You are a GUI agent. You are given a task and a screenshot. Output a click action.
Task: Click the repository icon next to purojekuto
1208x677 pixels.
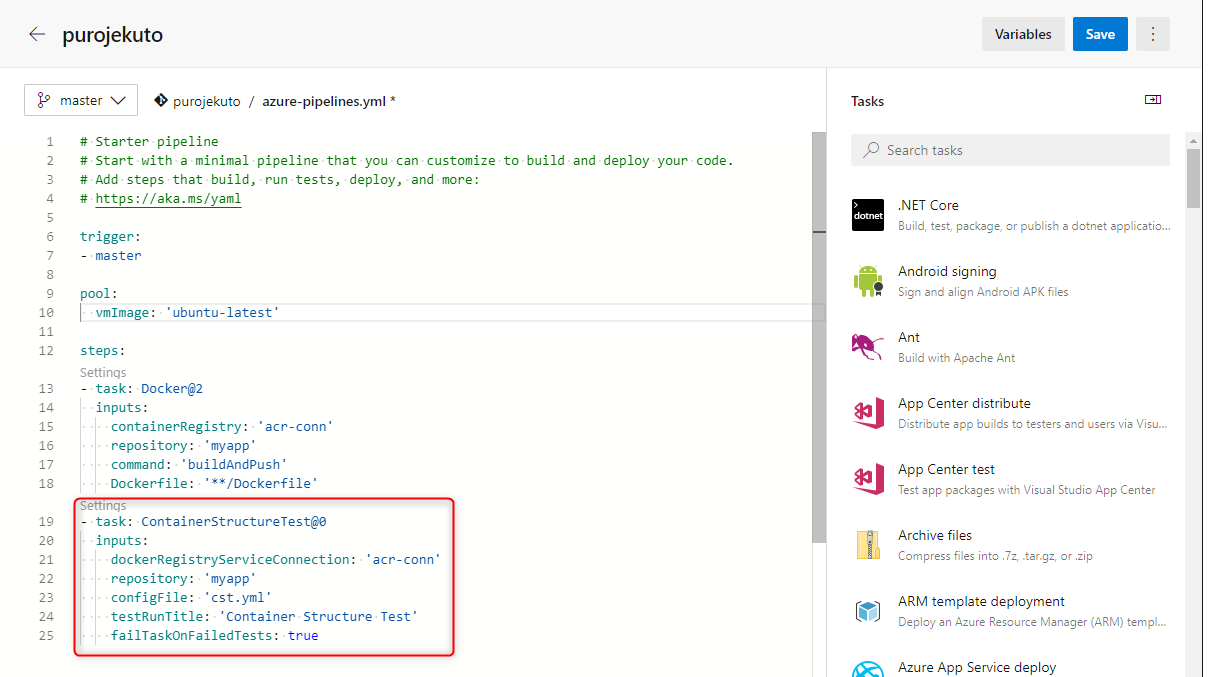click(x=160, y=101)
